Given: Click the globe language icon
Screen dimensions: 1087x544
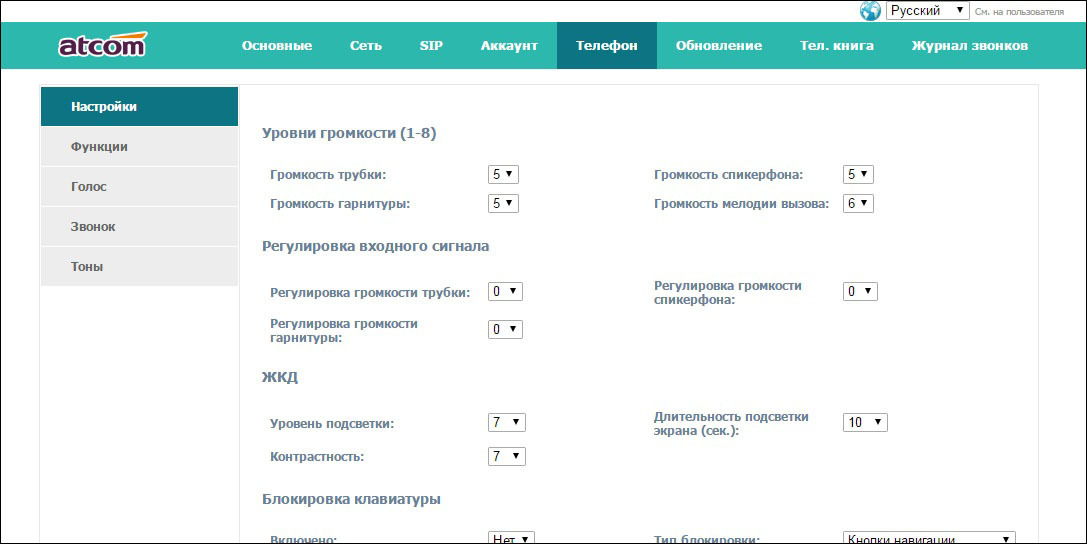Looking at the screenshot, I should pos(870,11).
